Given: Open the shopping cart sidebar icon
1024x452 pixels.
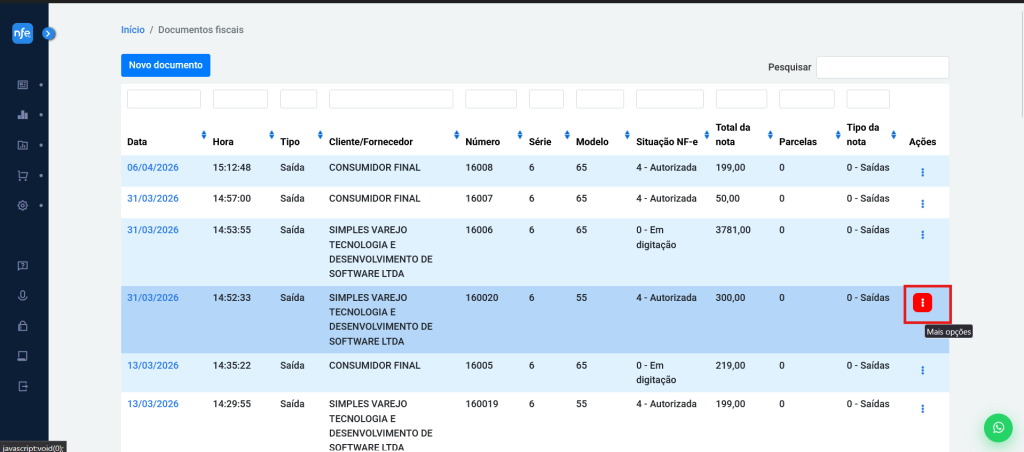Looking at the screenshot, I should coord(23,175).
